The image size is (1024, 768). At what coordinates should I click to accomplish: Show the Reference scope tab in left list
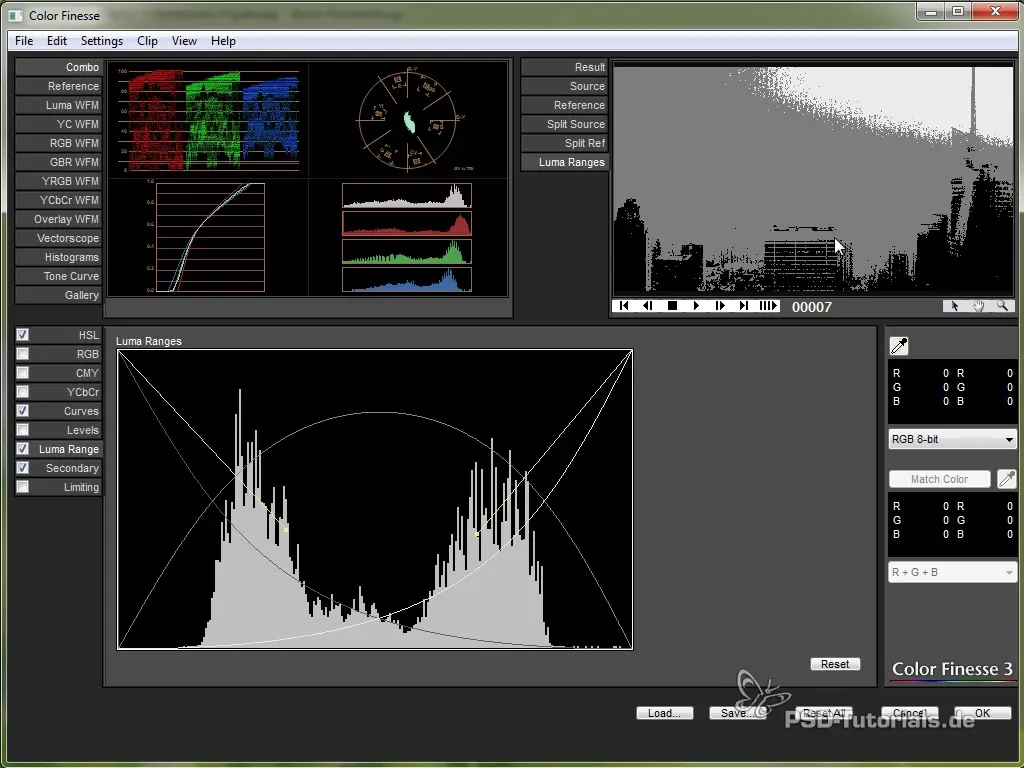coord(58,86)
